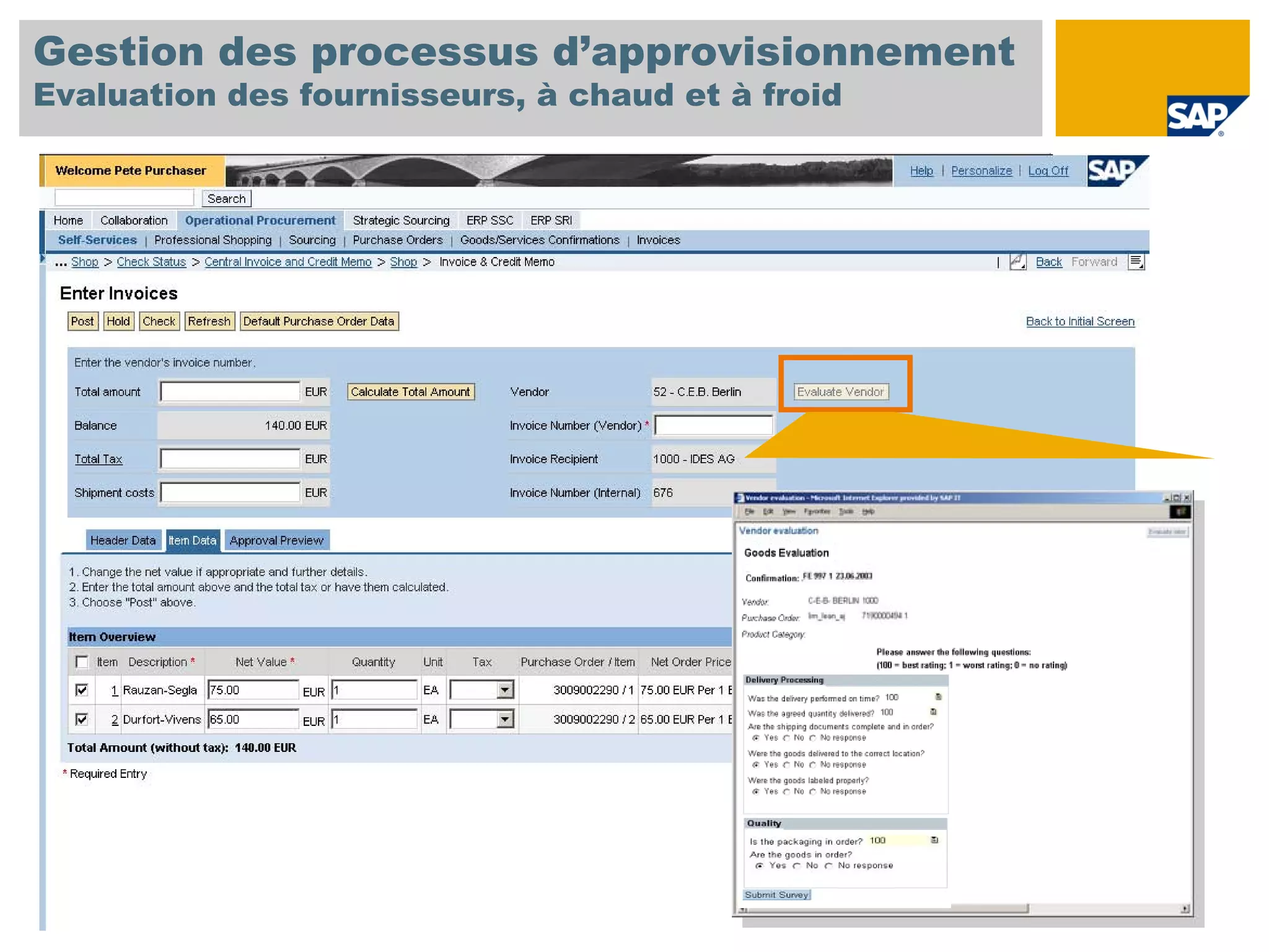
Task: Open the ERP SSC tab
Action: (x=490, y=221)
